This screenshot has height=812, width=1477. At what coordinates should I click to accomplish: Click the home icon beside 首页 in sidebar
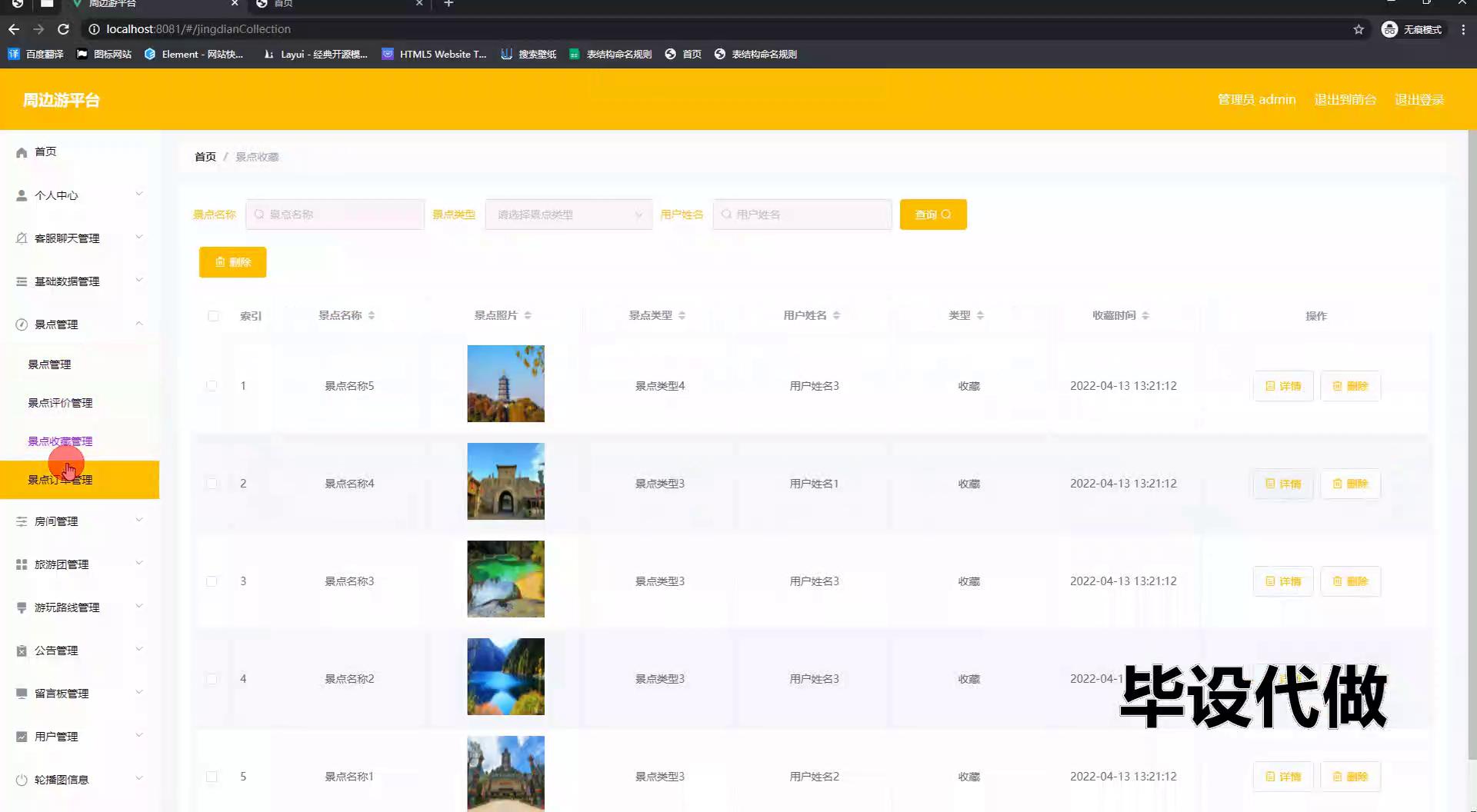click(x=22, y=152)
